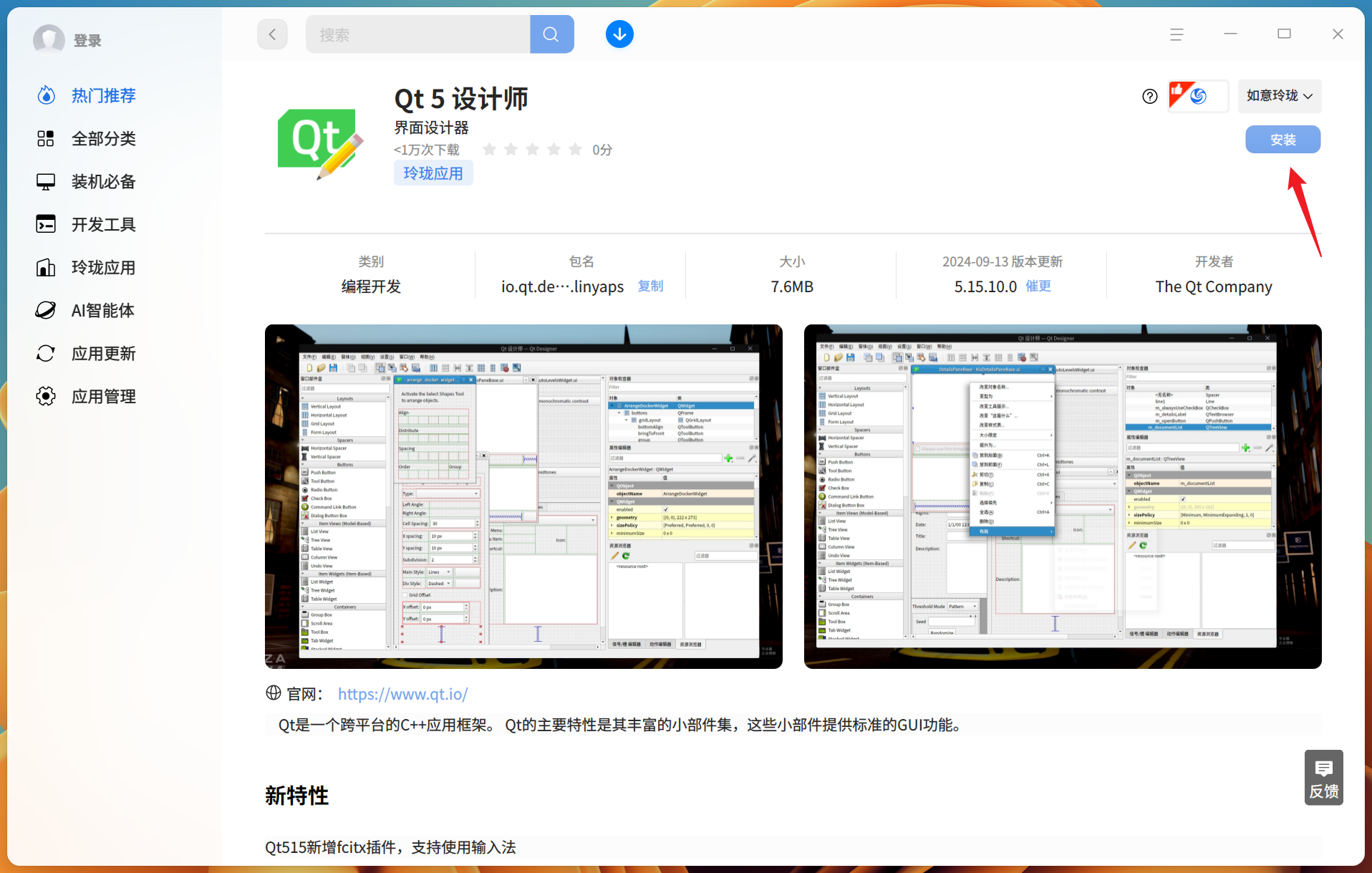Click the 5.15.10.0 version number

tap(985, 286)
